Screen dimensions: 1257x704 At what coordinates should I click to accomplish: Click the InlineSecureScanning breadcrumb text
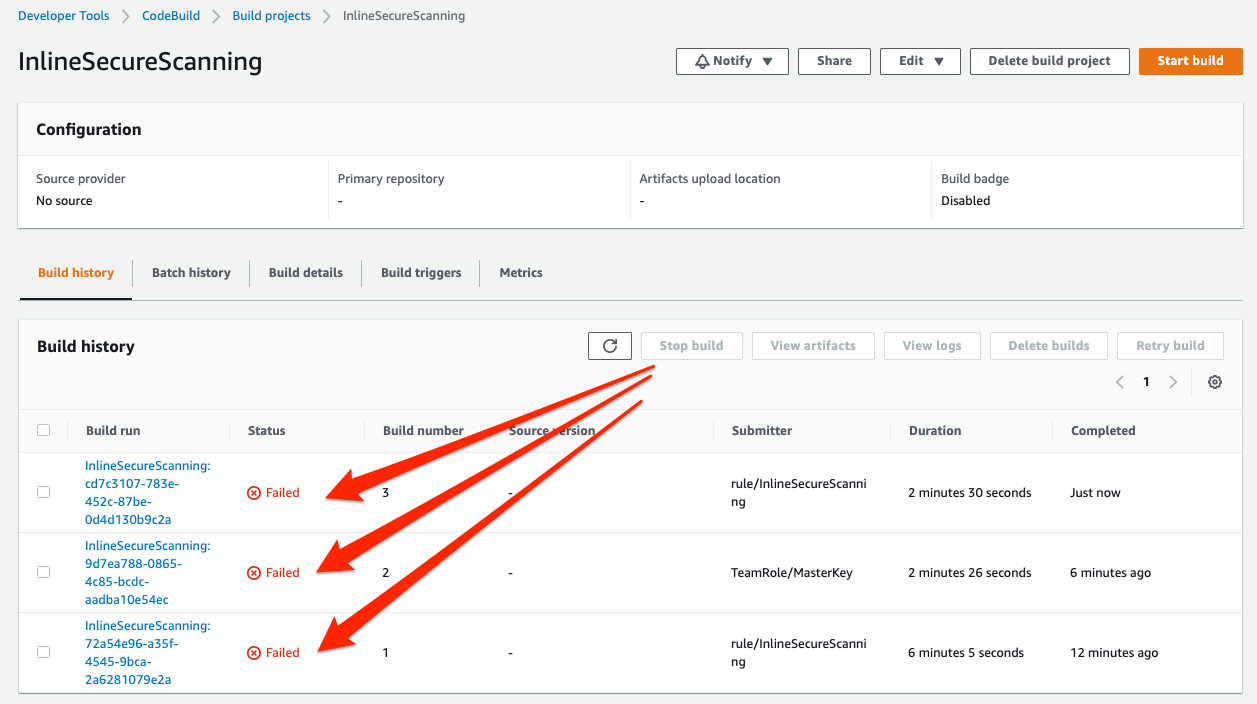point(403,16)
